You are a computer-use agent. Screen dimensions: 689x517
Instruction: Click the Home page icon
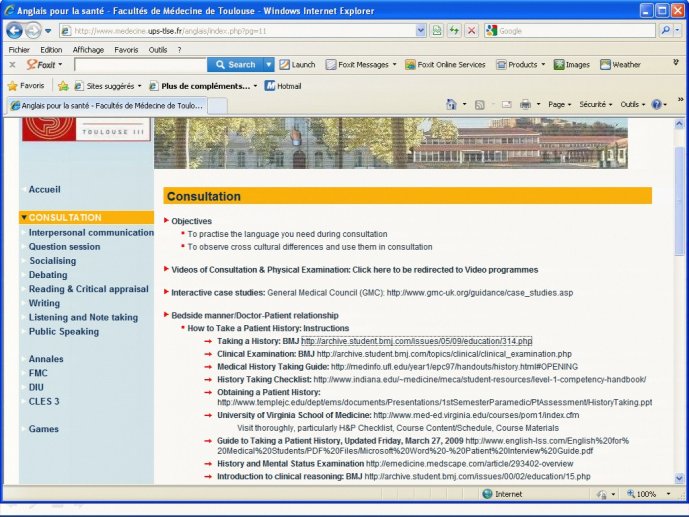click(x=451, y=105)
